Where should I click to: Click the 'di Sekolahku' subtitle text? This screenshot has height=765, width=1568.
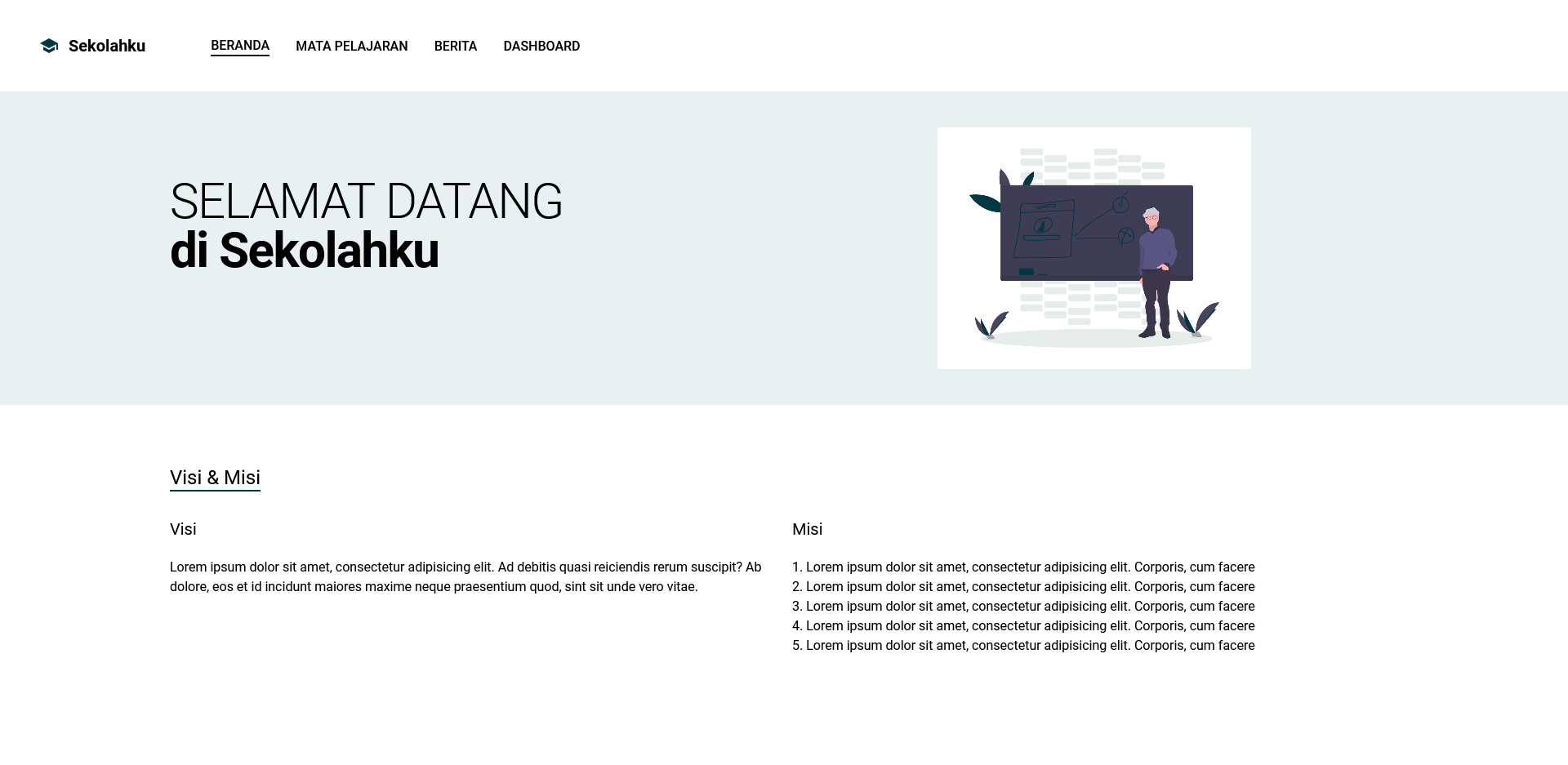[x=304, y=251]
